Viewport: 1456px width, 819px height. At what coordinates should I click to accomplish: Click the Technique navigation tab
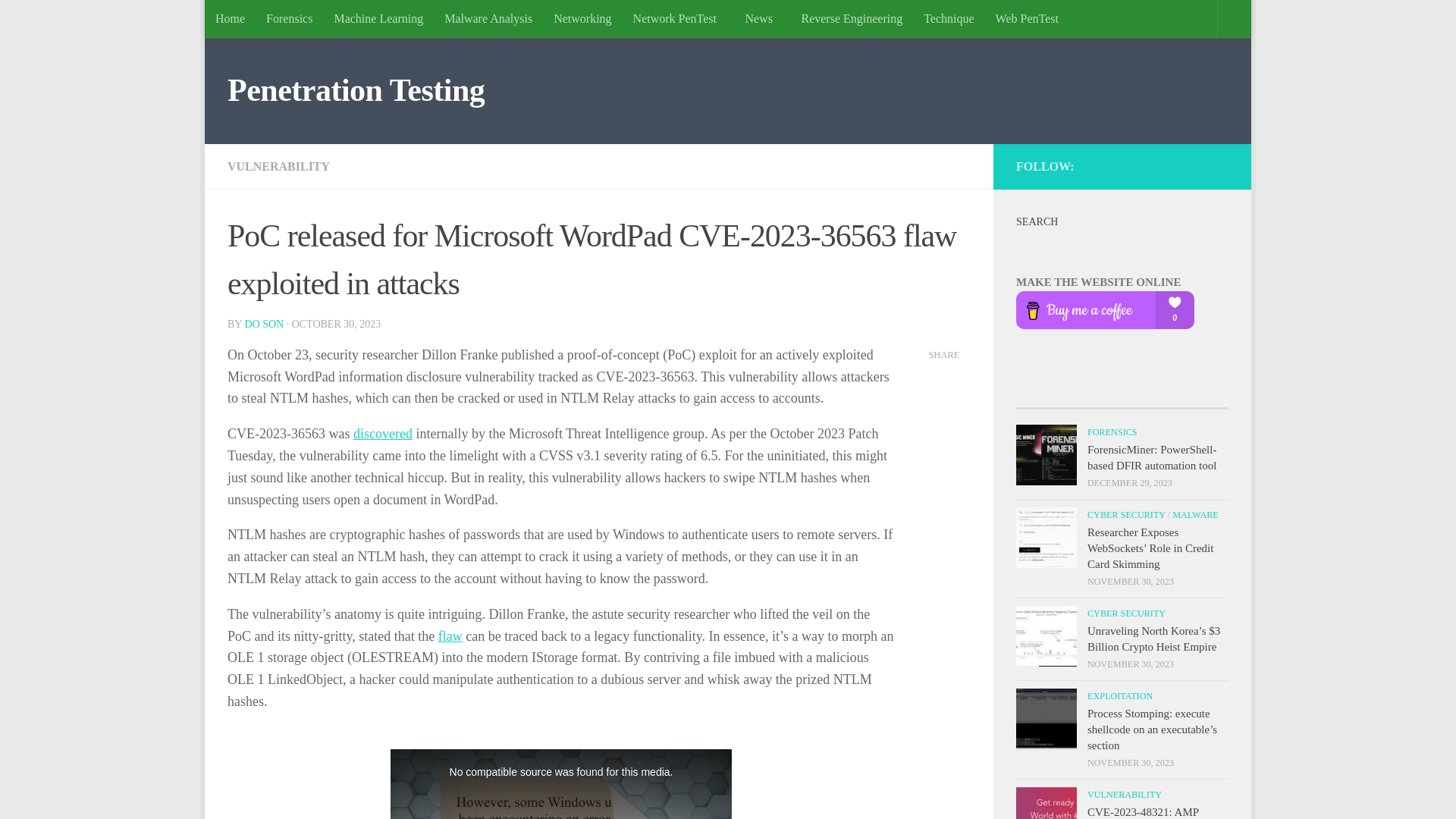pyautogui.click(x=949, y=18)
